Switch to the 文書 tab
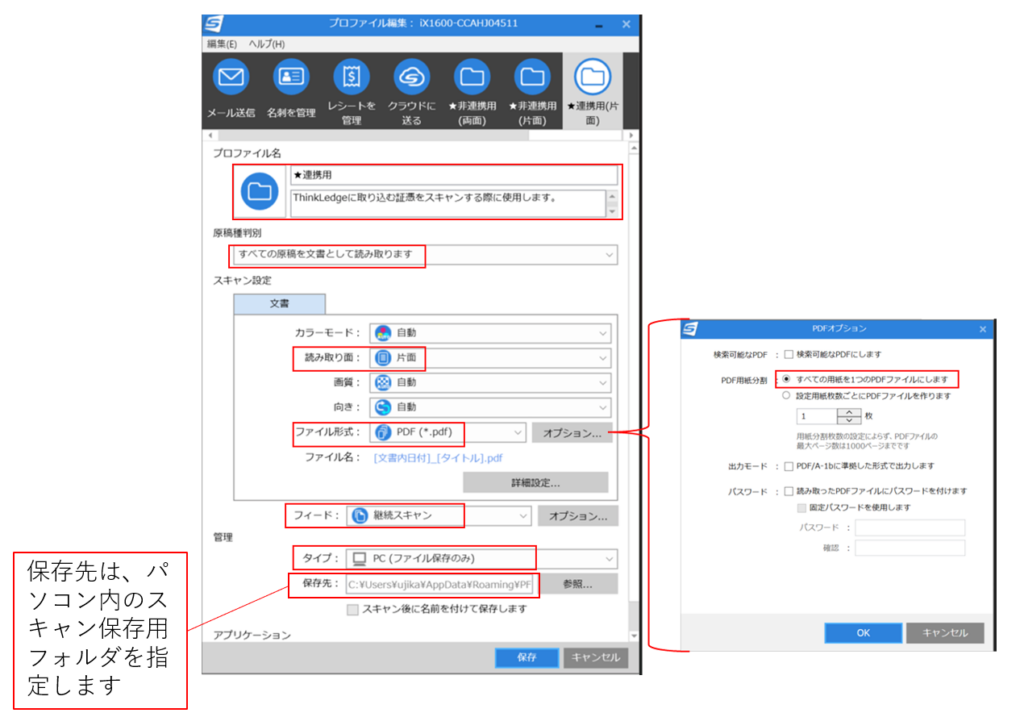 [x=279, y=304]
